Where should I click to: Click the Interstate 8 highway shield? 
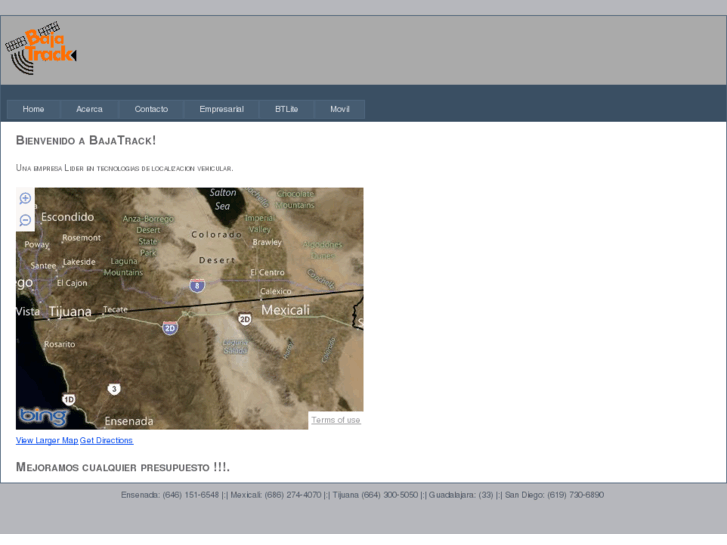(x=197, y=286)
